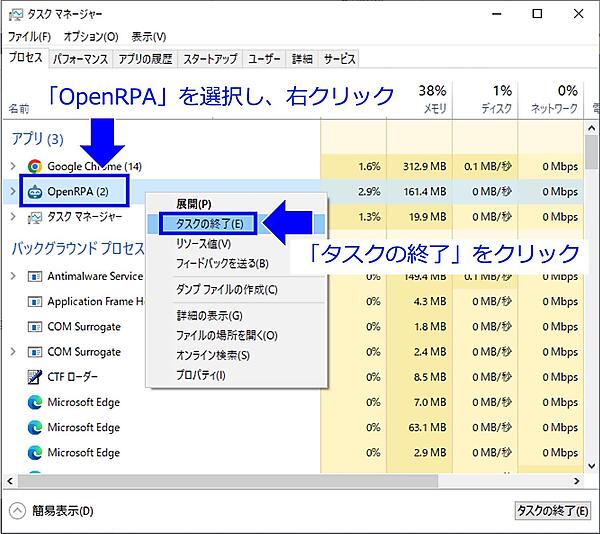Click the bottom タスクの終了(E) button

click(x=553, y=511)
